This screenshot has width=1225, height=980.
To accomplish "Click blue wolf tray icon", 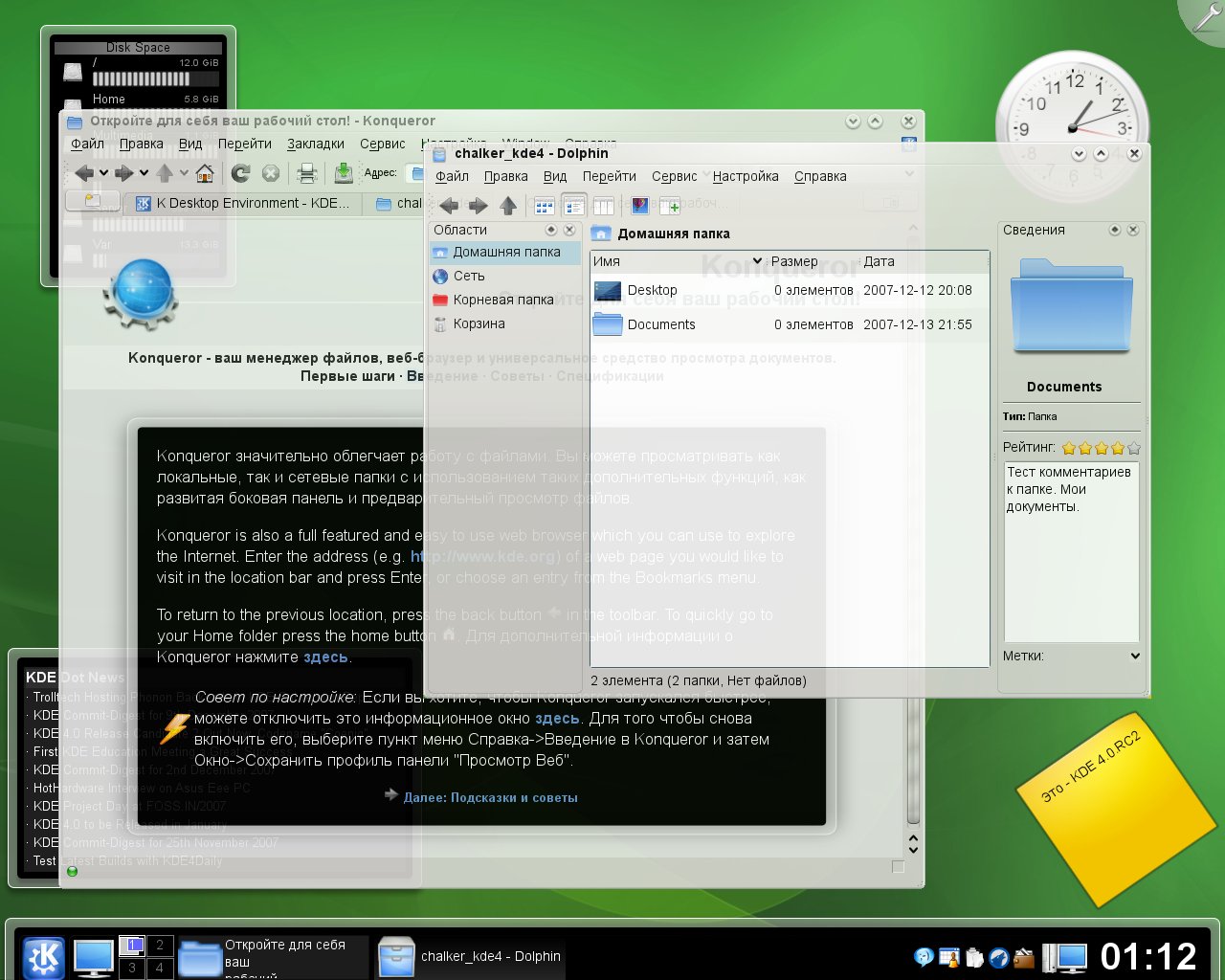I will pyautogui.click(x=999, y=957).
